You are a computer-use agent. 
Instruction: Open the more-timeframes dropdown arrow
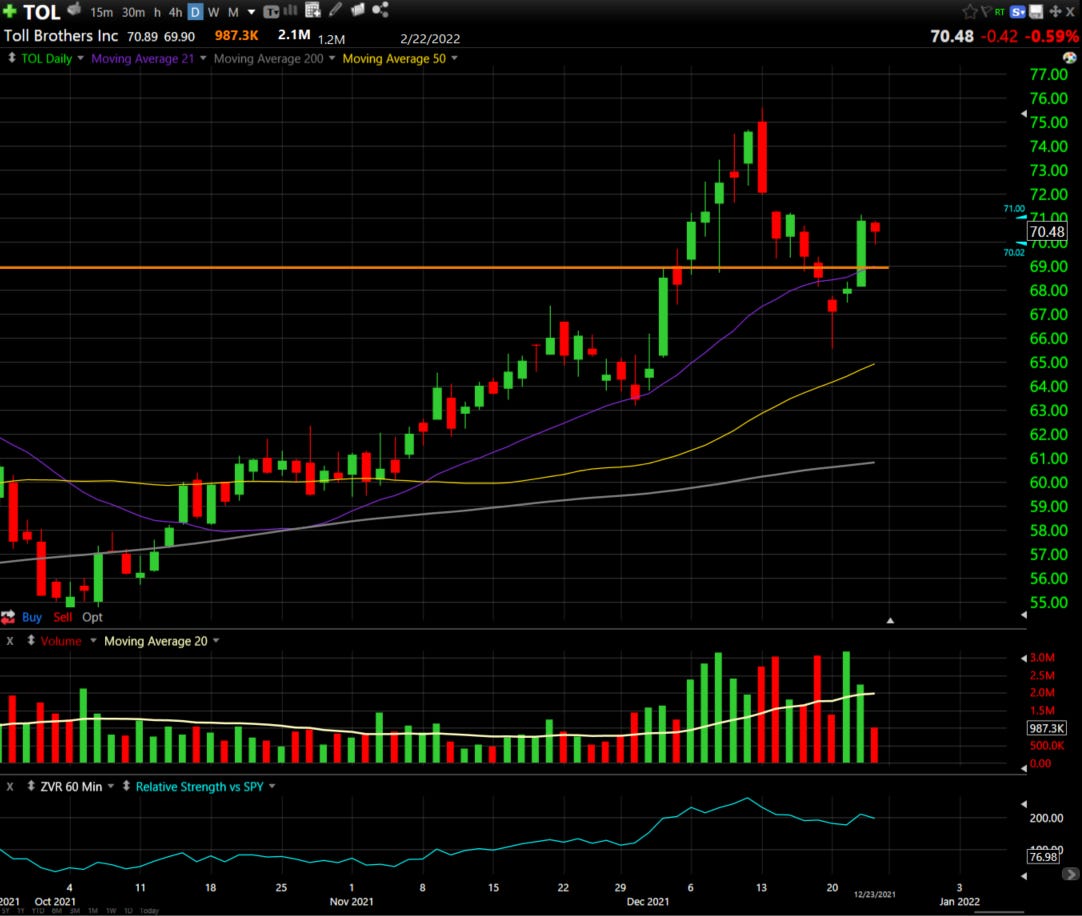(x=251, y=12)
